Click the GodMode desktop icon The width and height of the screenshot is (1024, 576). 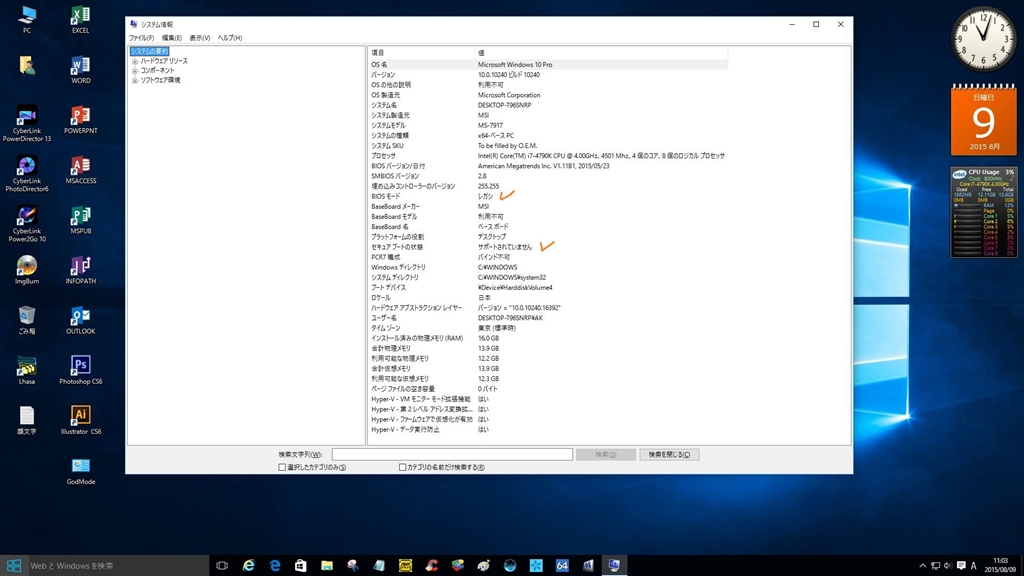80,467
